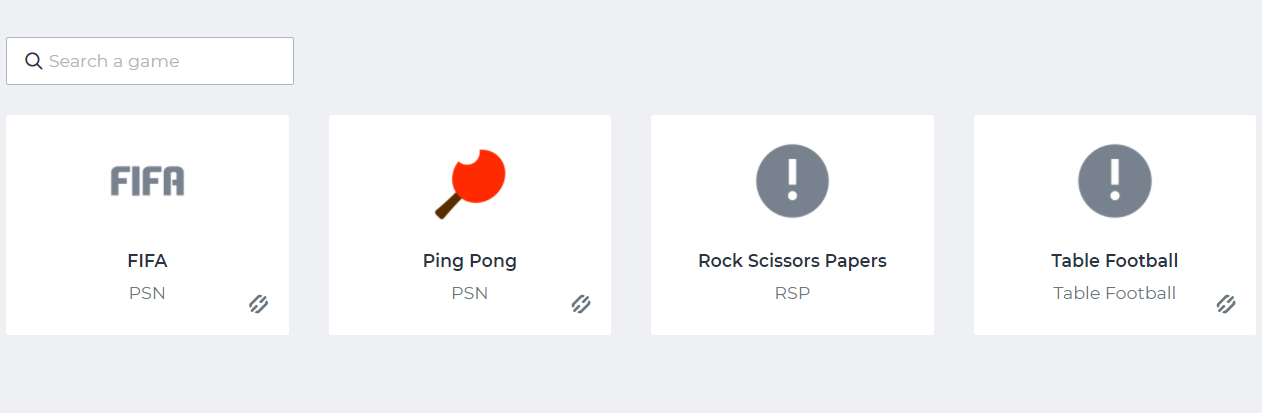Screen dimensions: 1262x413
Task: Click the link icon on Table Football card
Action: [1226, 304]
